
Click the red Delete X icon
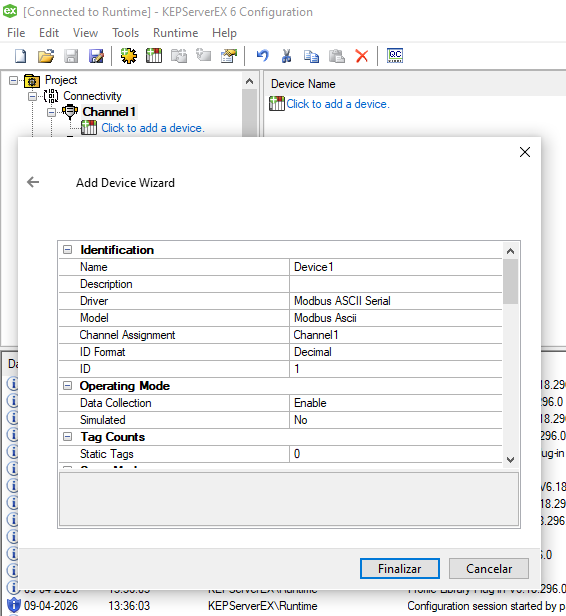[362, 56]
